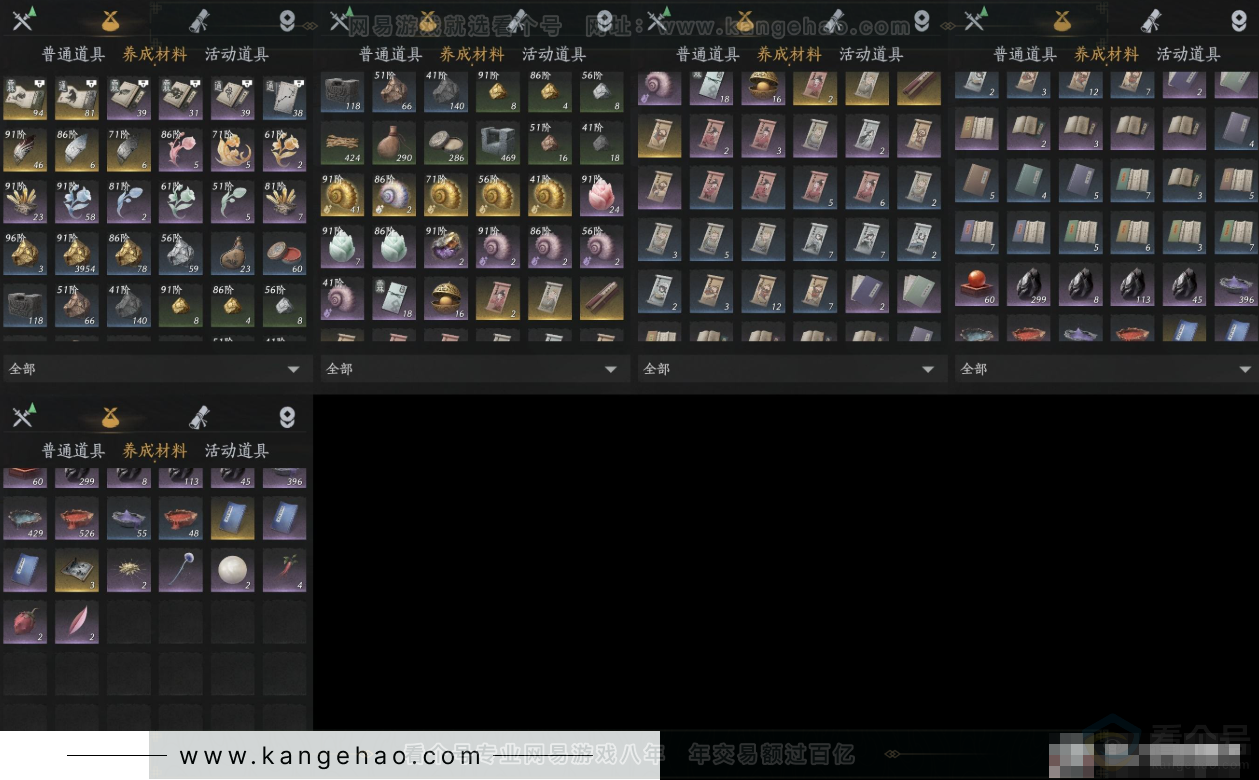This screenshot has height=780, width=1259.
Task: Select gold ore stack with 3954 count
Action: coord(77,254)
